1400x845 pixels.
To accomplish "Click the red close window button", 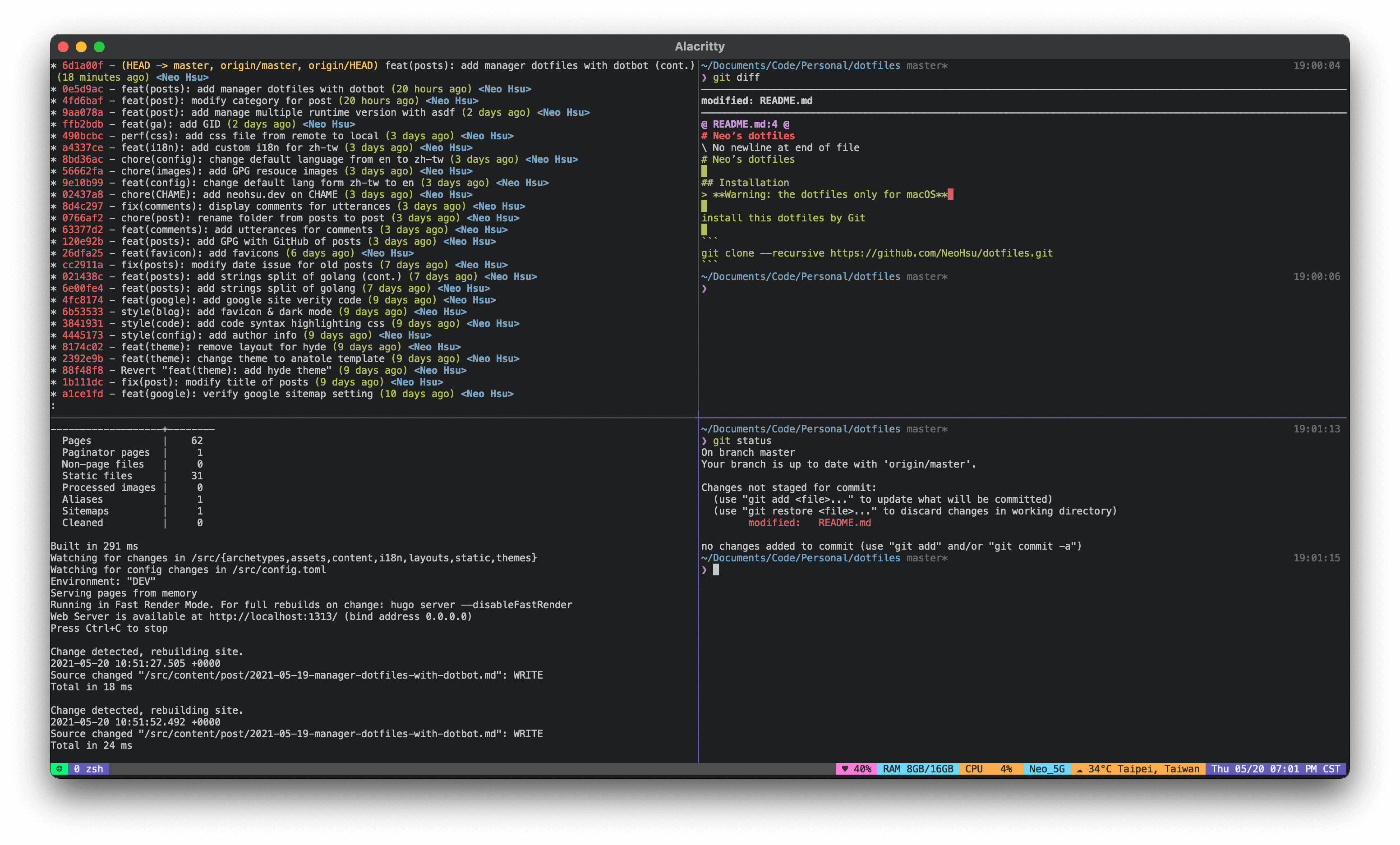I will 63,47.
